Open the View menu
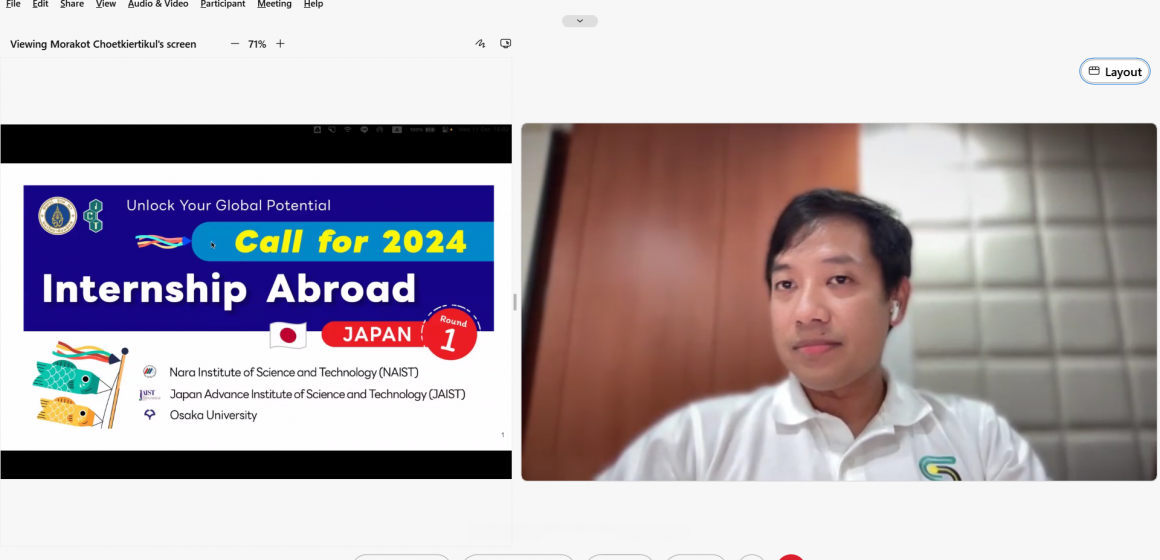This screenshot has height=560, width=1160. pyautogui.click(x=106, y=4)
